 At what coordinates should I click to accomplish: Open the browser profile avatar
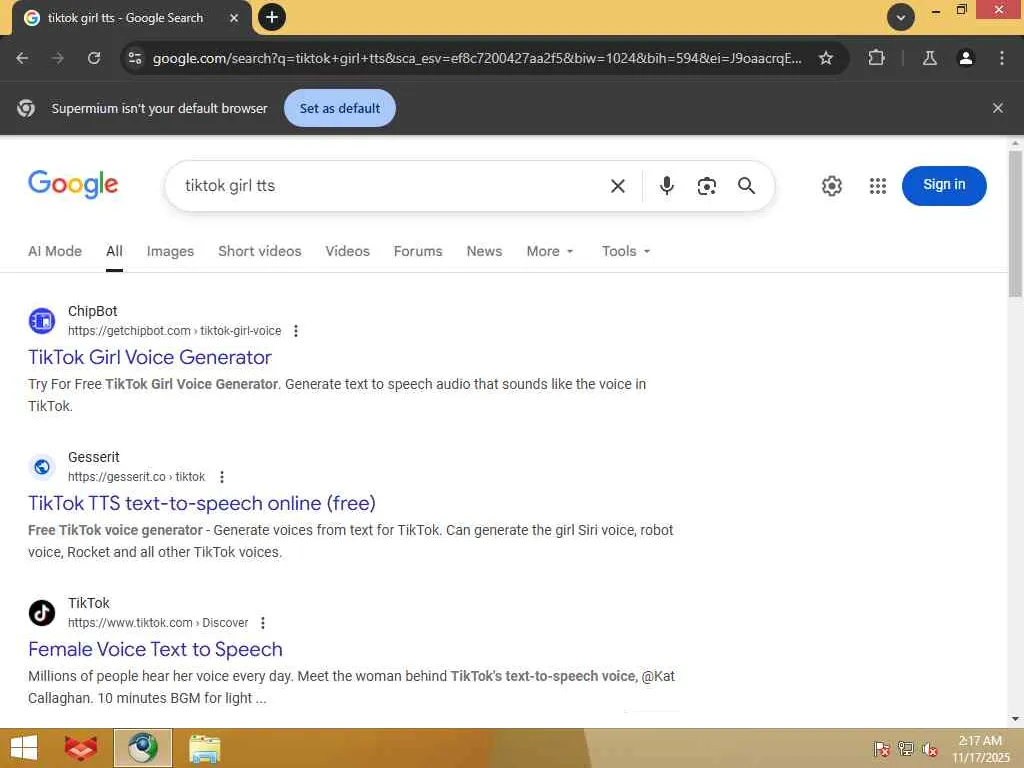click(x=965, y=58)
